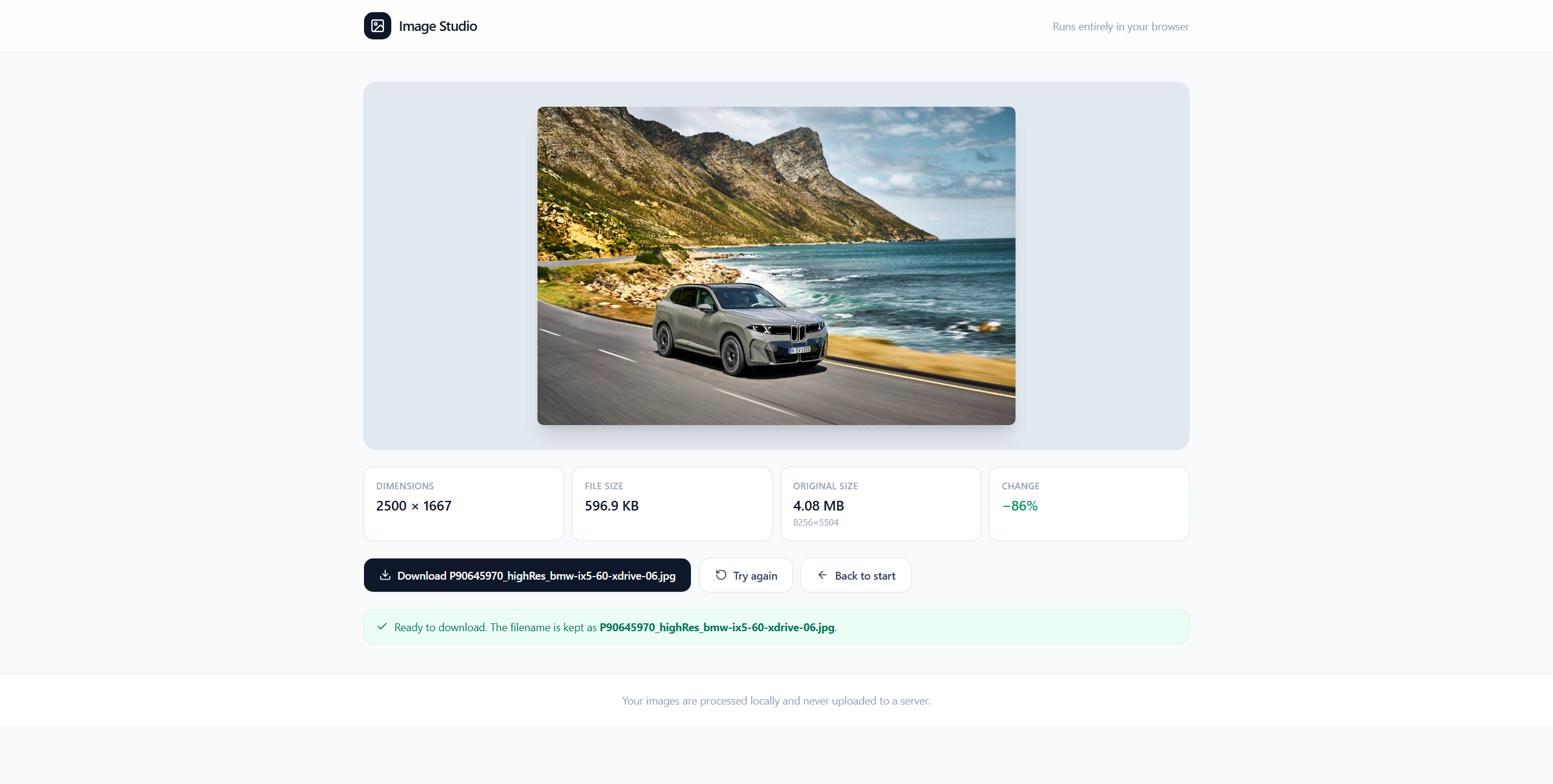This screenshot has width=1553, height=784.
Task: Click 'Runs entirely in your browser' text
Action: click(1120, 27)
